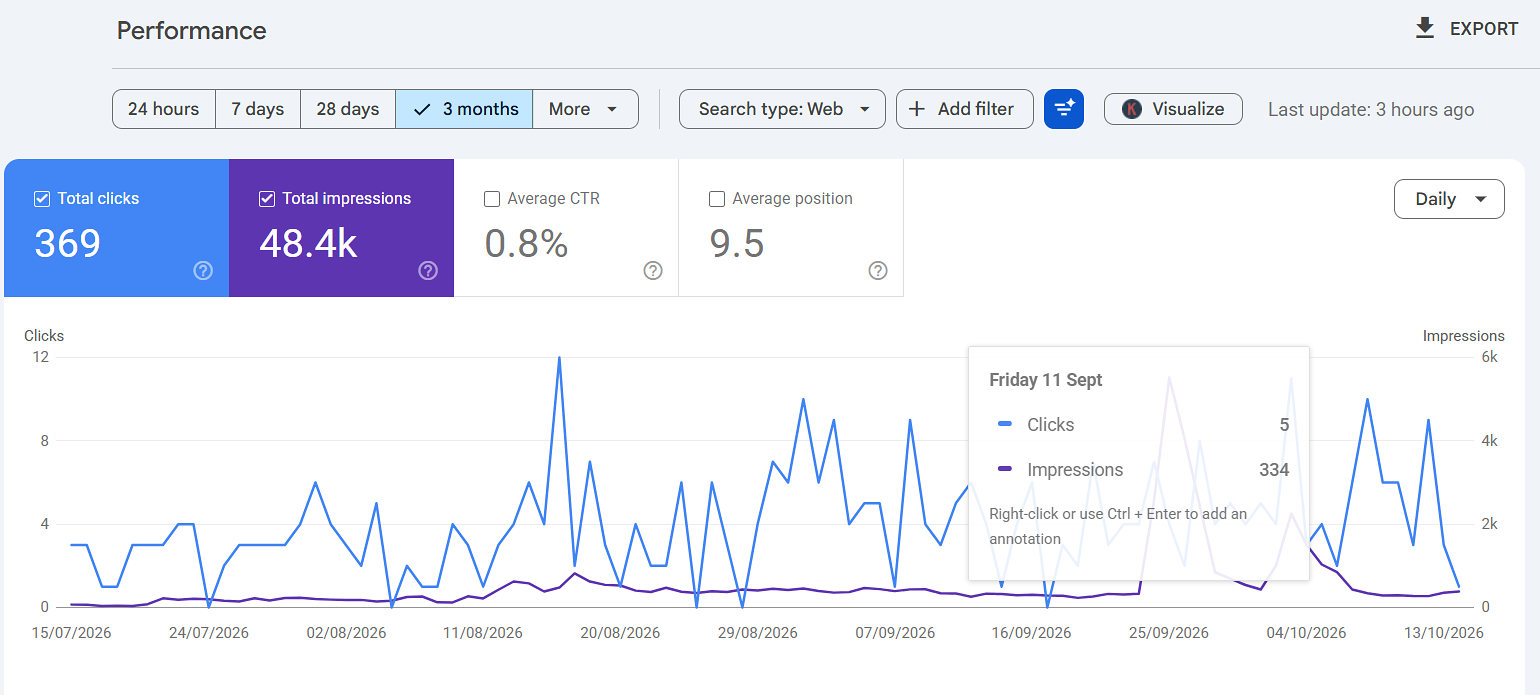Click the 369 total clicks value
The height and width of the screenshot is (695, 1540).
click(x=68, y=243)
